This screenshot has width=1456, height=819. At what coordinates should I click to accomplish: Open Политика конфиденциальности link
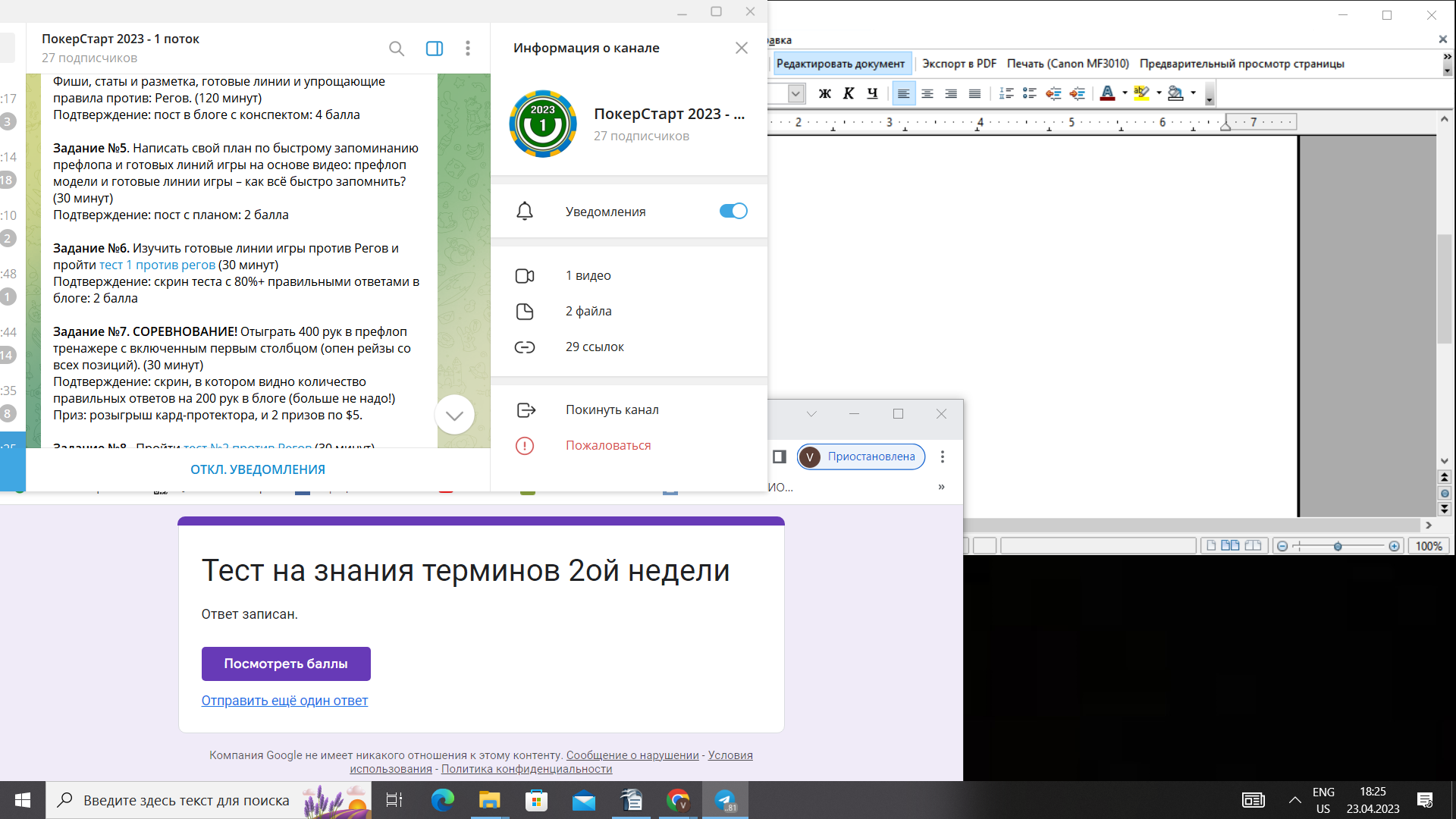tap(526, 769)
